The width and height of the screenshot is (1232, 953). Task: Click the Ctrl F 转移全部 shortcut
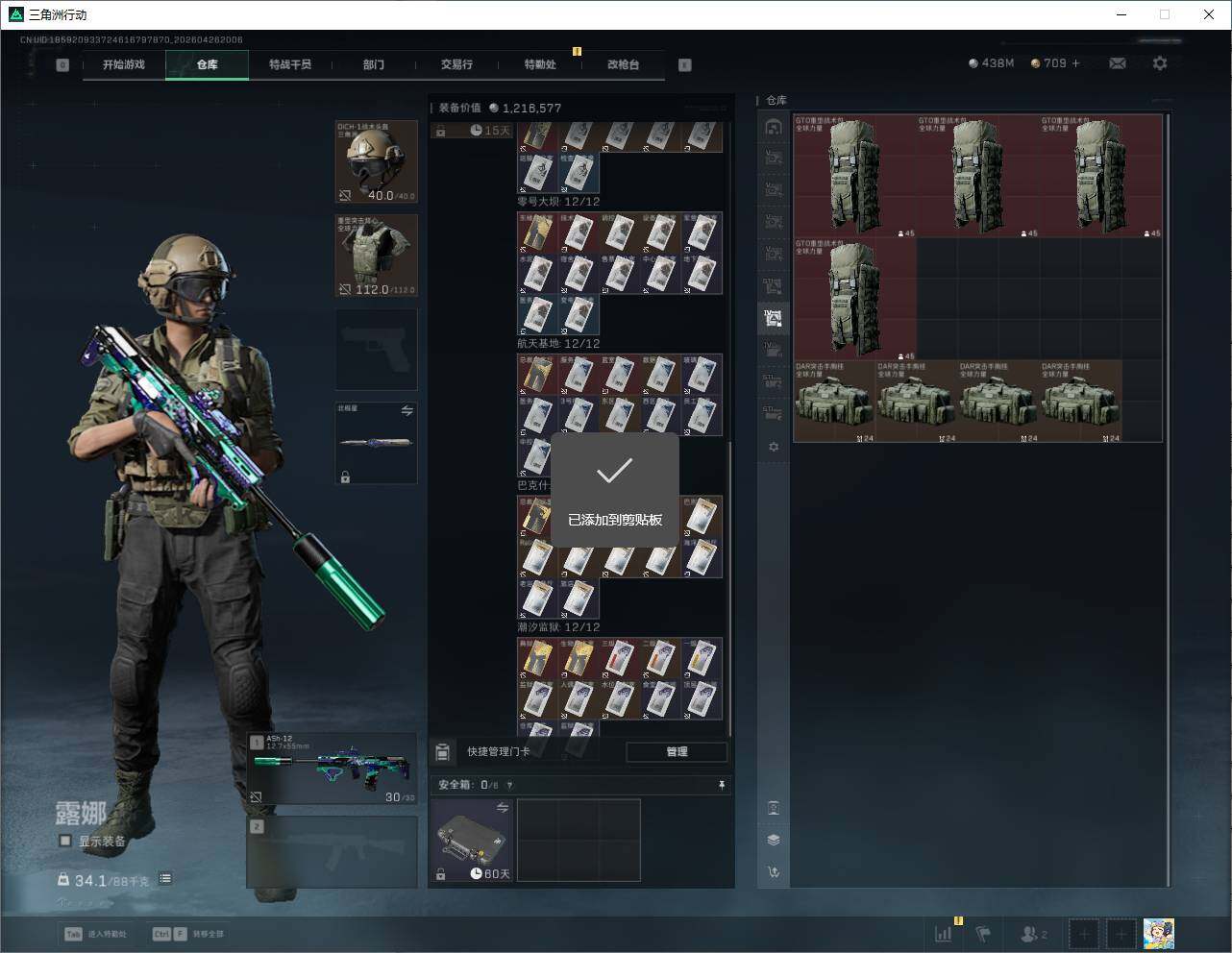187,934
